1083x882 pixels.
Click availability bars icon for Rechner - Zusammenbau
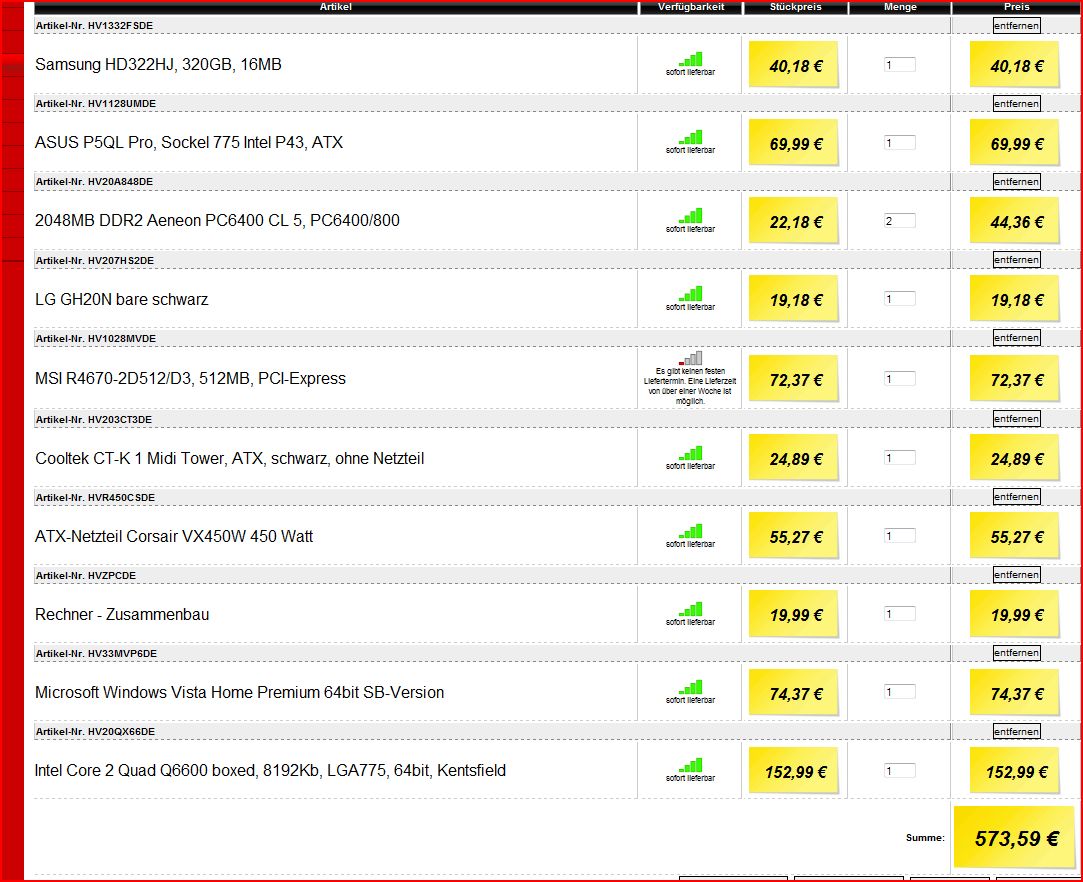(691, 608)
